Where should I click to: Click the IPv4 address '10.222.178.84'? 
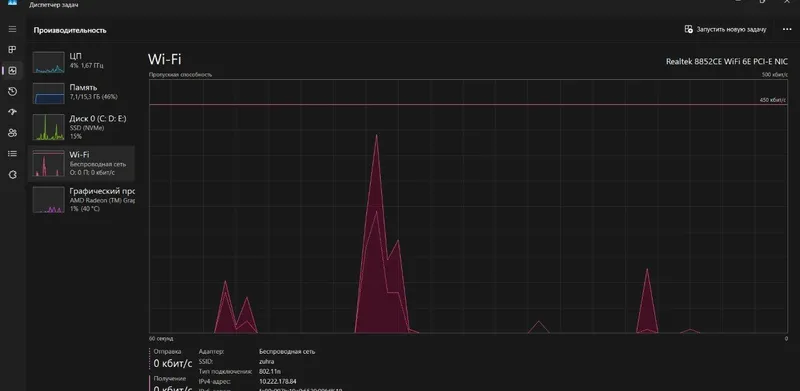click(278, 381)
